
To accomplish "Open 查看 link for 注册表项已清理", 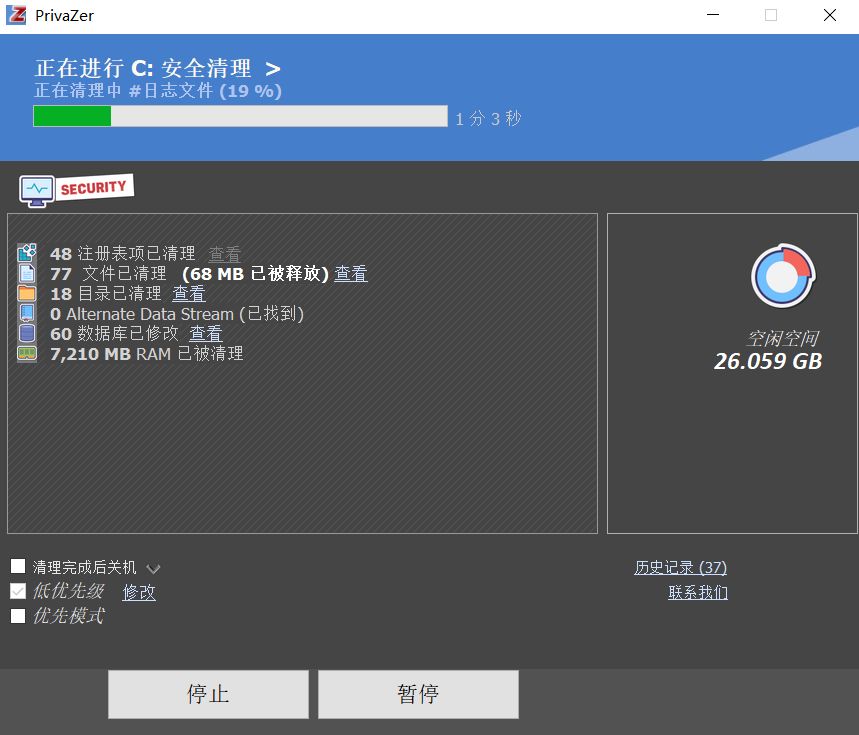I will (x=225, y=254).
